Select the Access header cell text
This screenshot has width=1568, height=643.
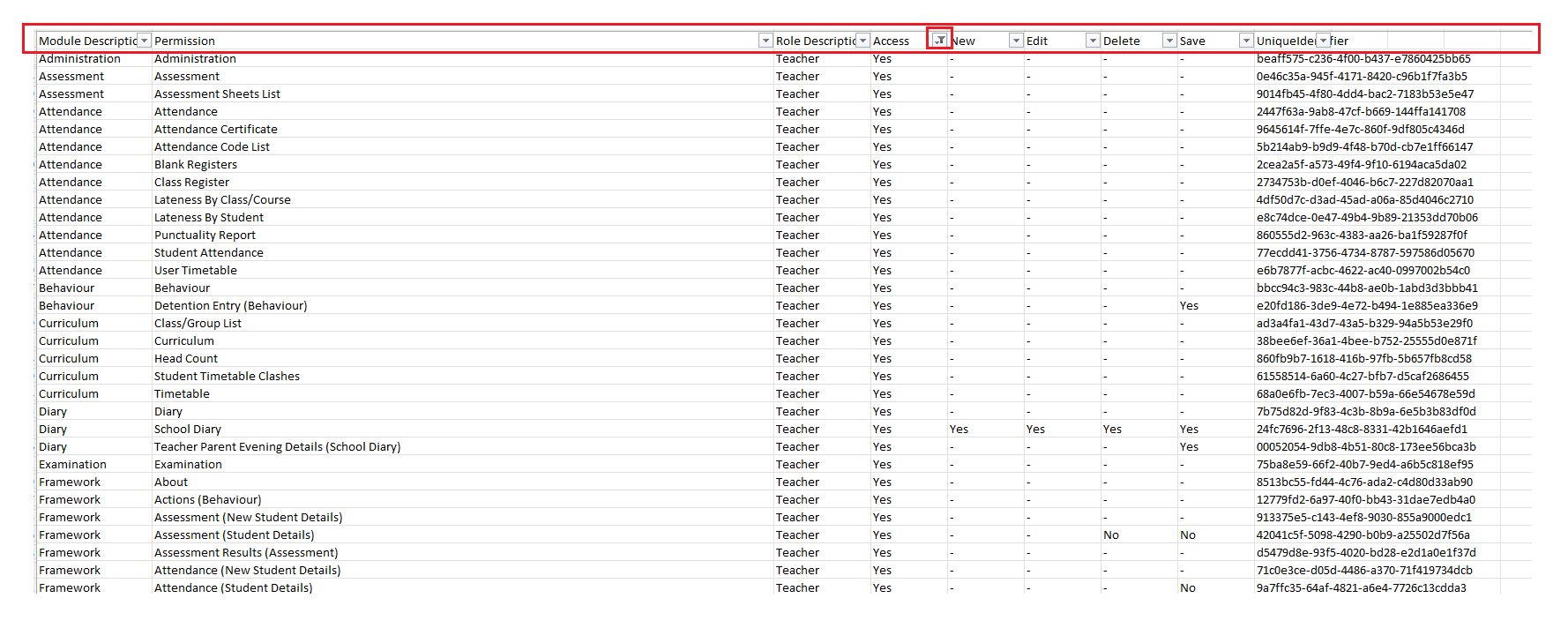pos(891,41)
